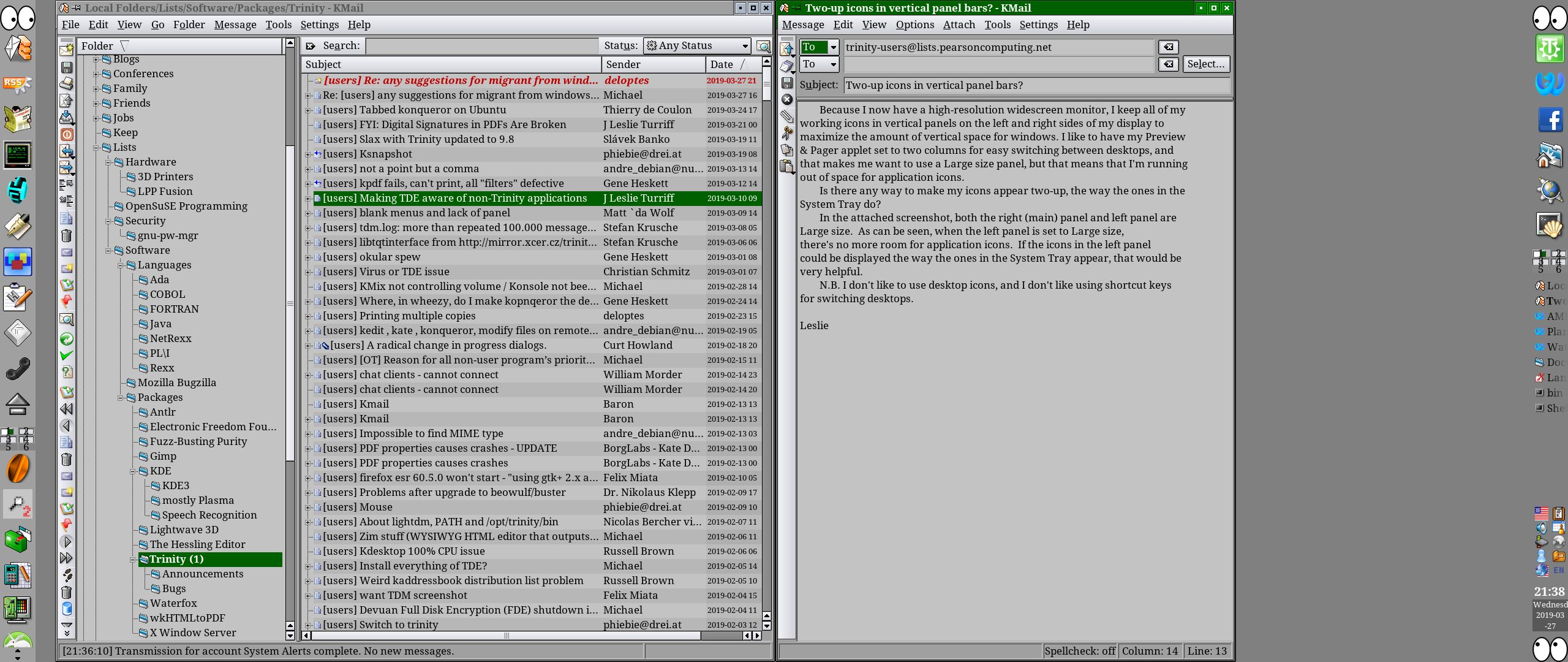Click the telephone handset icon in the left panel

(18, 368)
